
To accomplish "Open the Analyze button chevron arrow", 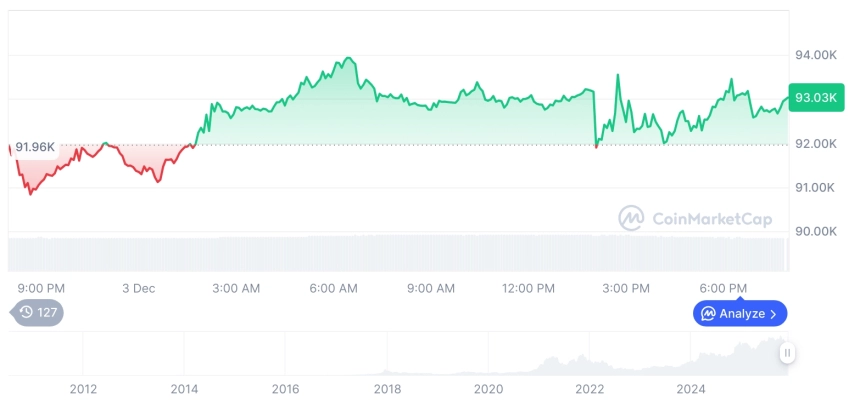I will pos(774,314).
